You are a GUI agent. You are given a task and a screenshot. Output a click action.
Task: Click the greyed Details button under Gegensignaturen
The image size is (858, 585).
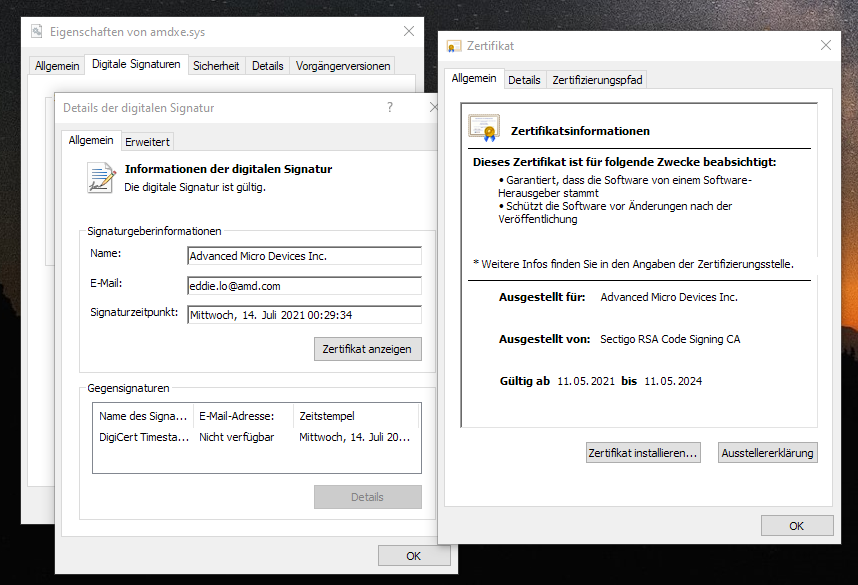click(x=367, y=497)
